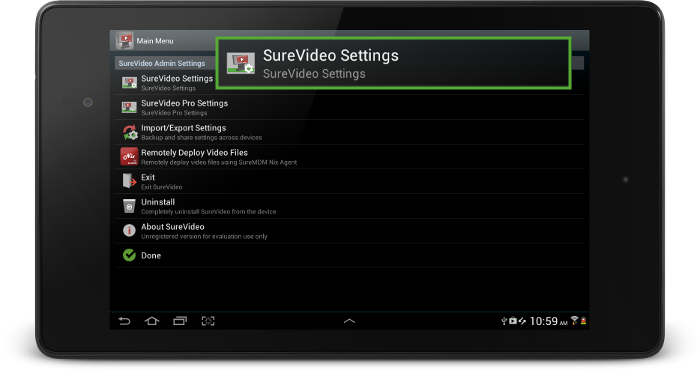
Task: Click the red Nix Agent icon
Action: click(x=129, y=157)
